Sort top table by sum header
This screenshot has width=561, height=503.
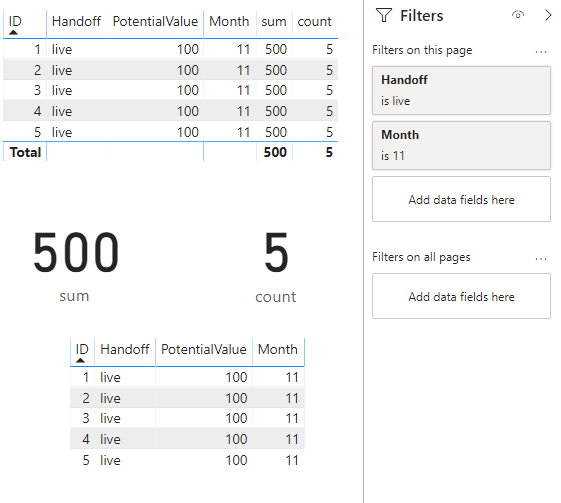click(x=274, y=22)
